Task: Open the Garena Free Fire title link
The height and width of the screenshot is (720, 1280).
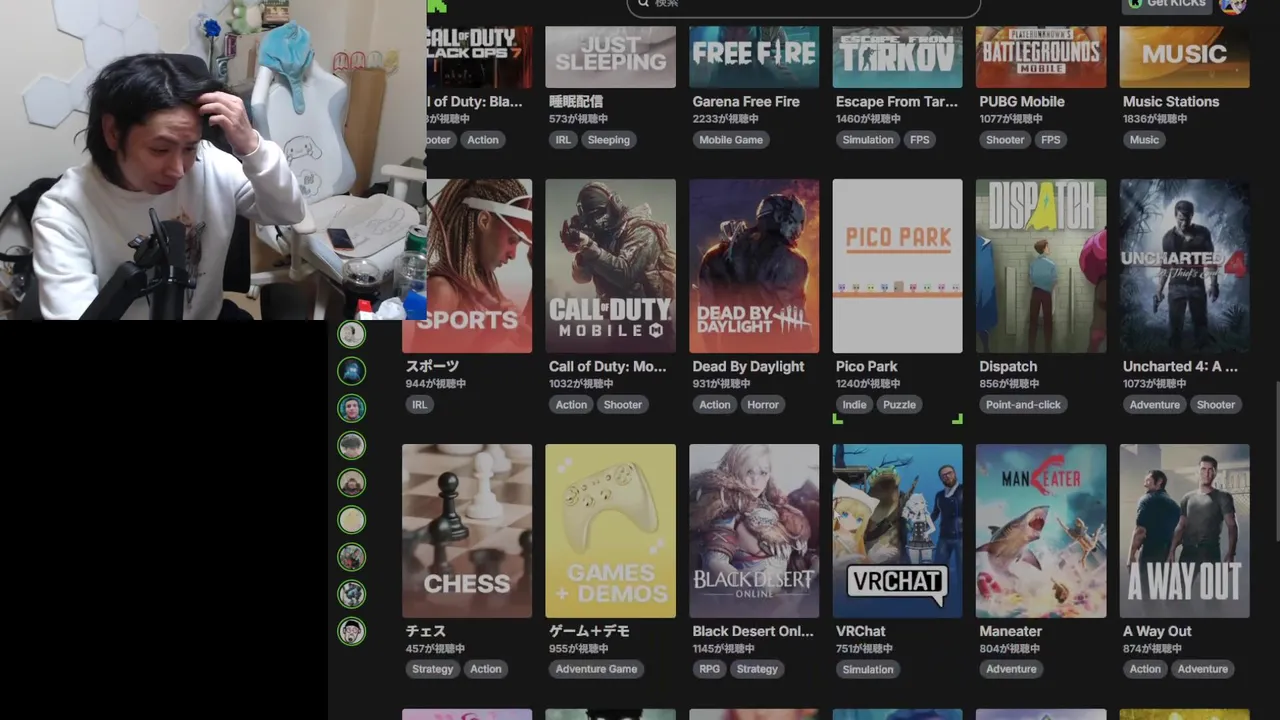Action: coord(746,101)
